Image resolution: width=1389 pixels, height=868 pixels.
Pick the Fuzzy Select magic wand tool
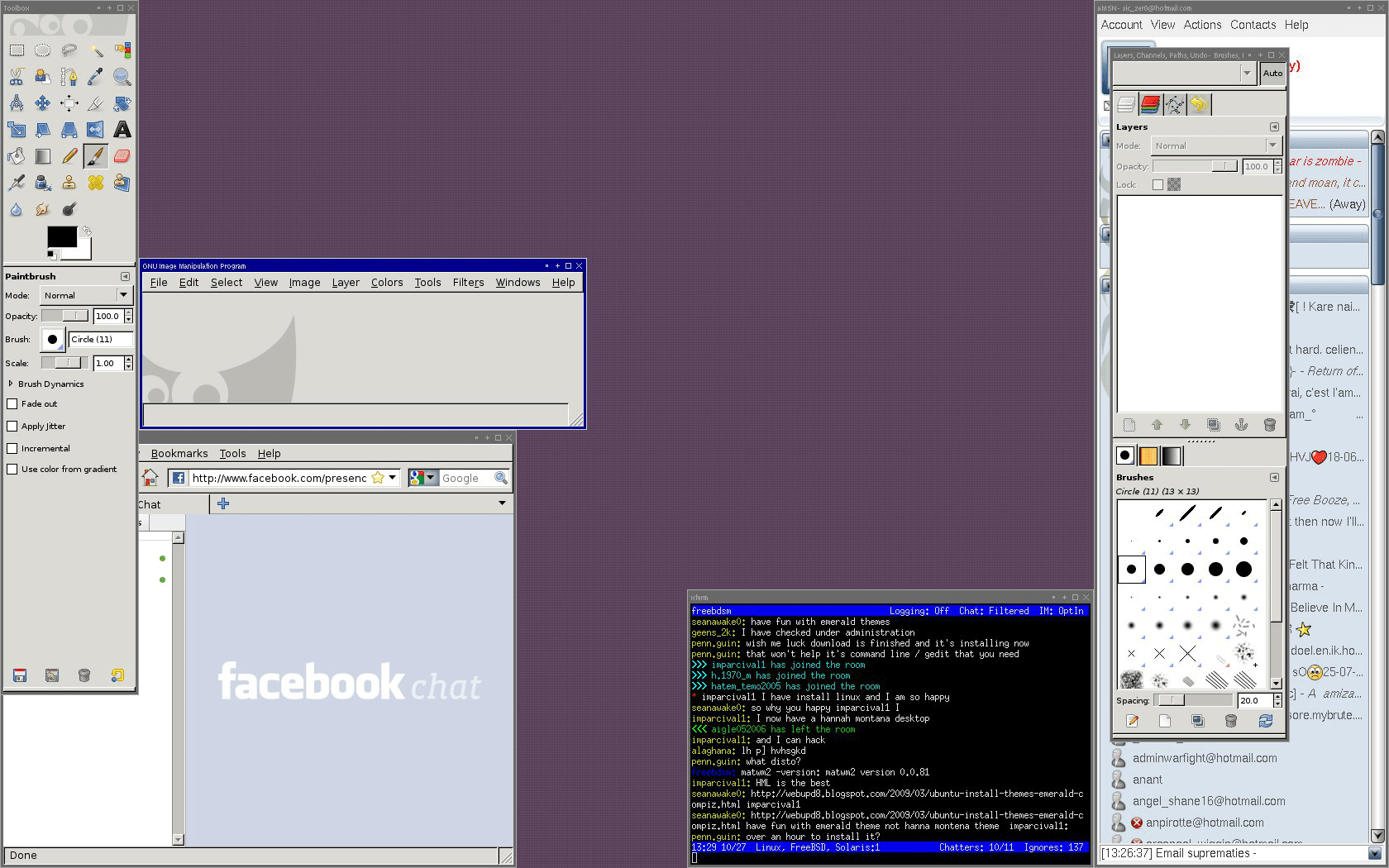96,50
